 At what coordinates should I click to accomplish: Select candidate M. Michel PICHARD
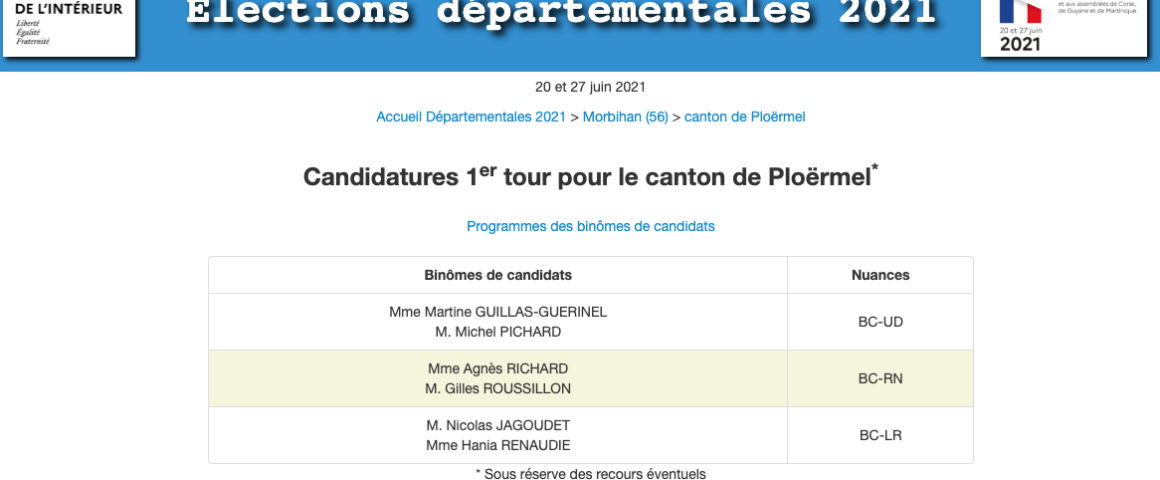click(498, 332)
